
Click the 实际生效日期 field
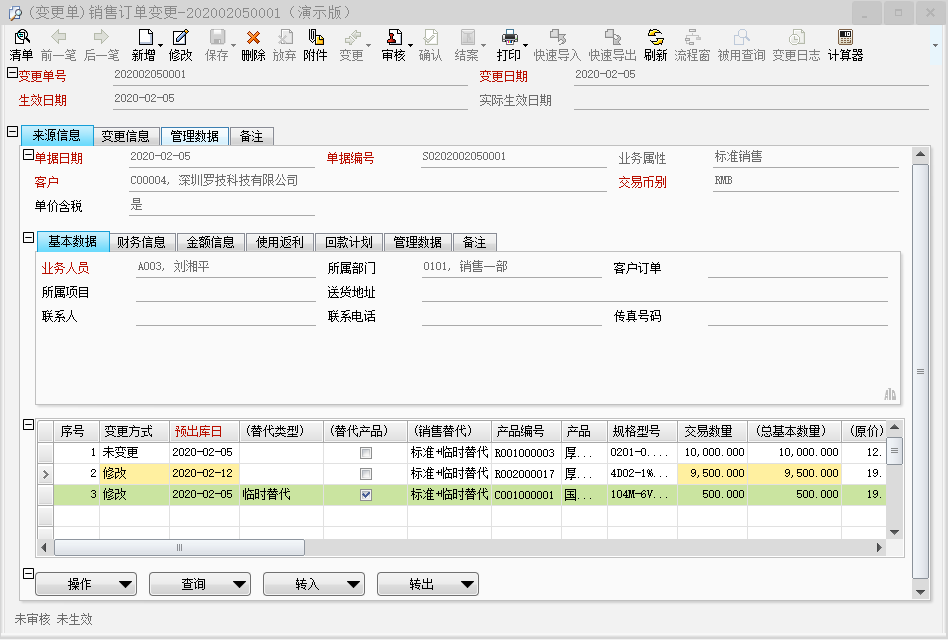[x=751, y=100]
